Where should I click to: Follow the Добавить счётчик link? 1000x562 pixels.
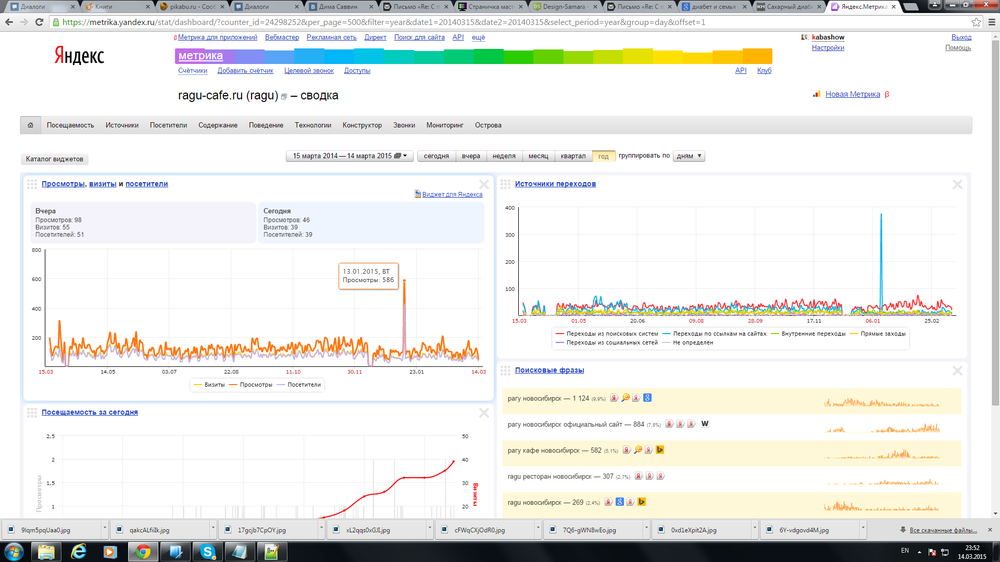(245, 71)
